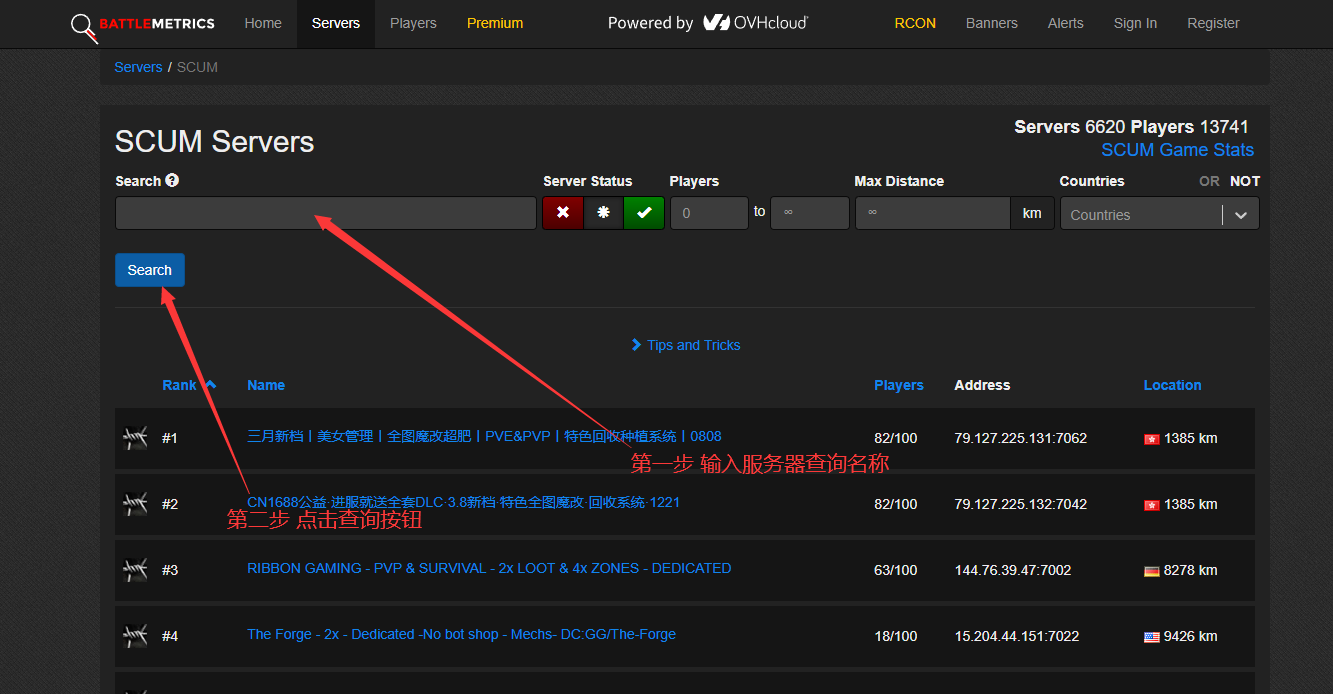Screen dimensions: 1333x694
Task: Toggle the green checkmark online status
Action: (644, 213)
